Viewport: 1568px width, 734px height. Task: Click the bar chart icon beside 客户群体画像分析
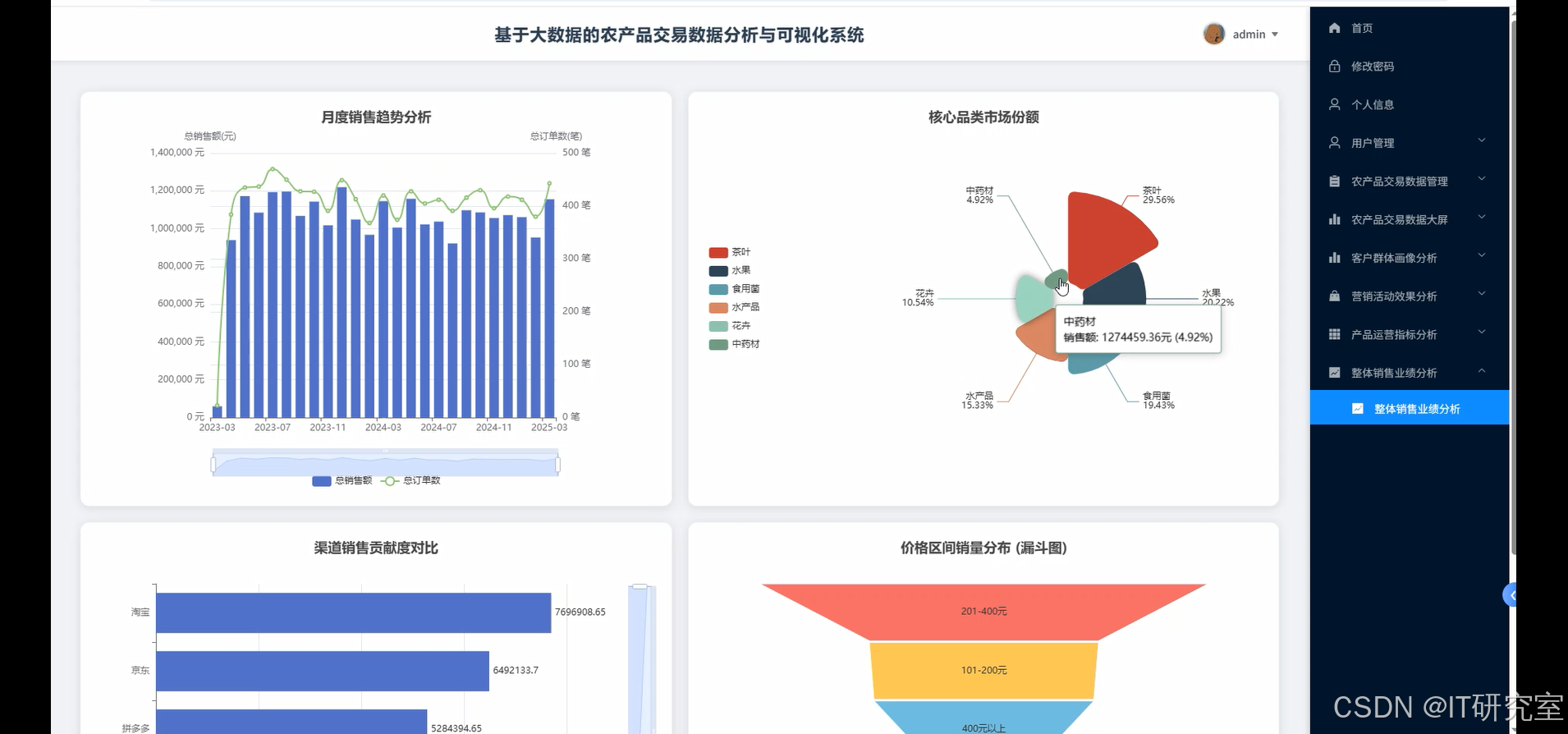[1334, 258]
